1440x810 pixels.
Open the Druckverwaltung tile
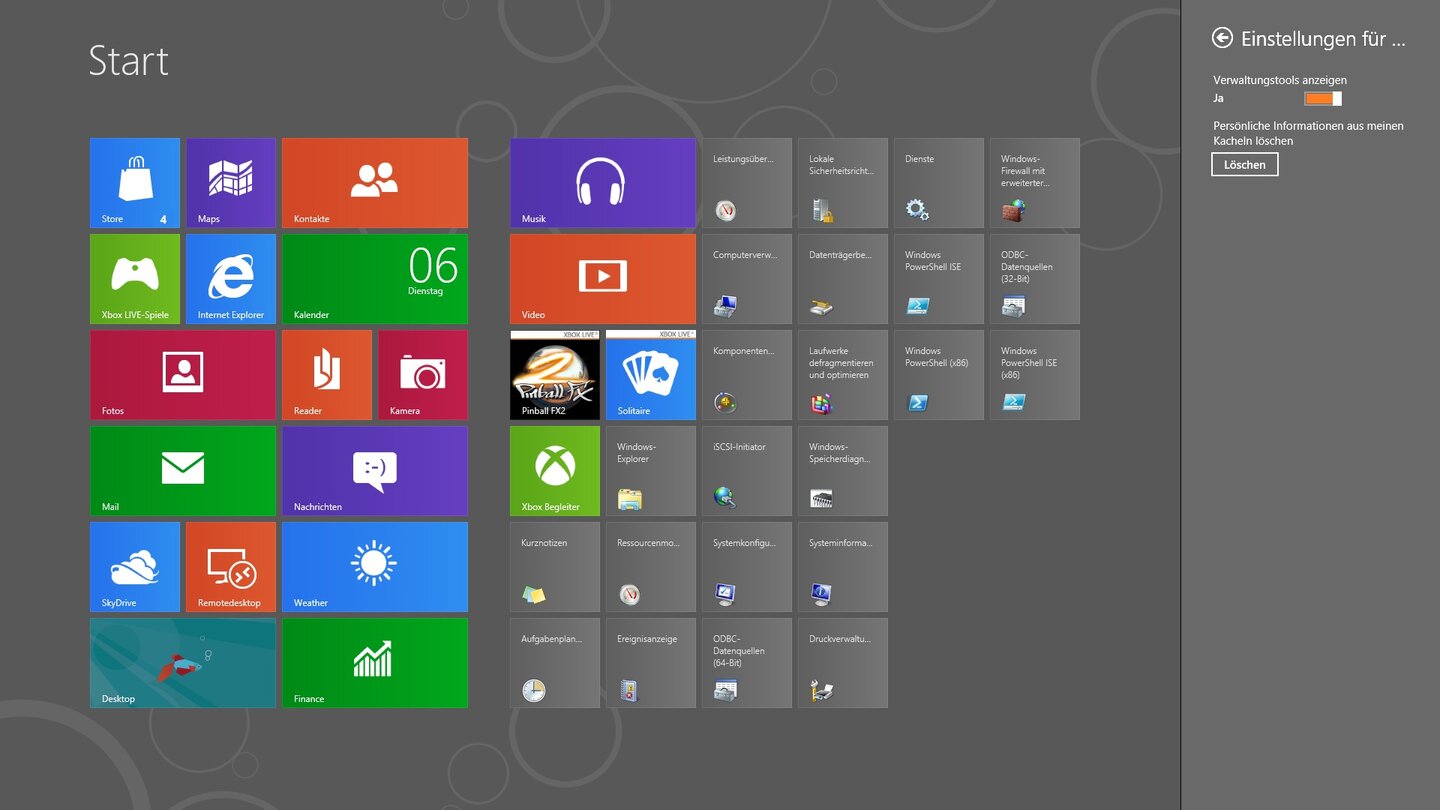843,663
